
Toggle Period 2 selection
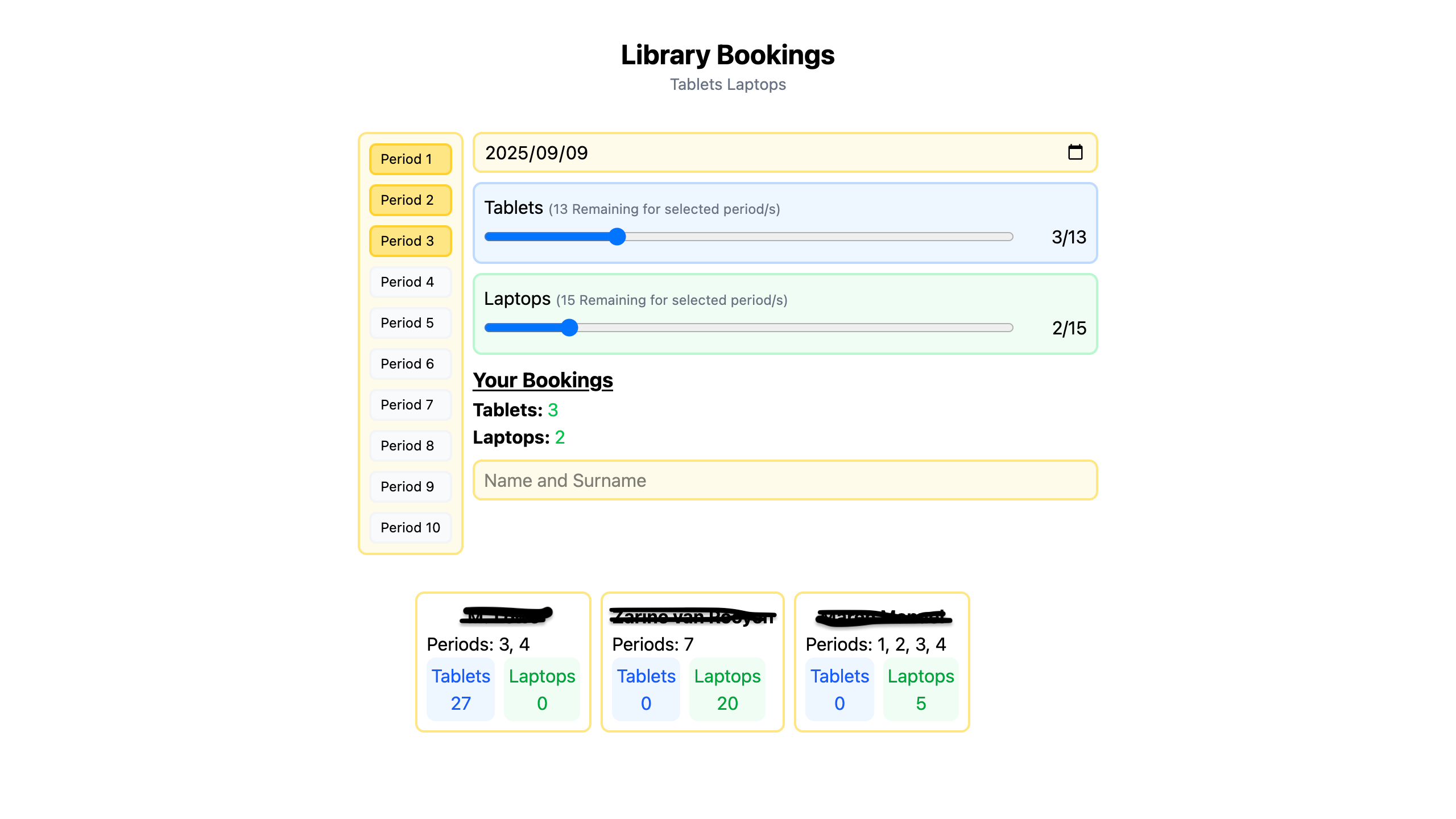[410, 200]
